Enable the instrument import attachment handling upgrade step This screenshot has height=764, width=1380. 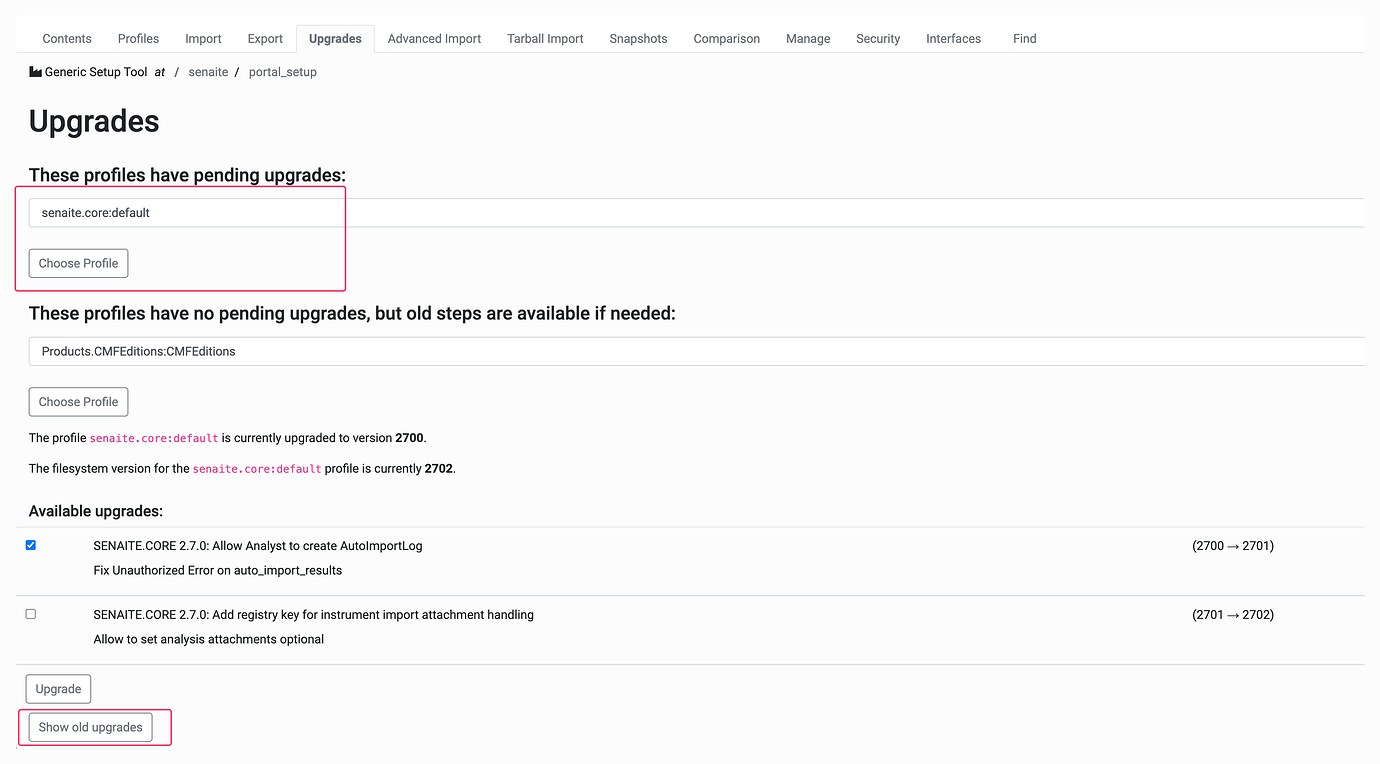click(x=30, y=613)
